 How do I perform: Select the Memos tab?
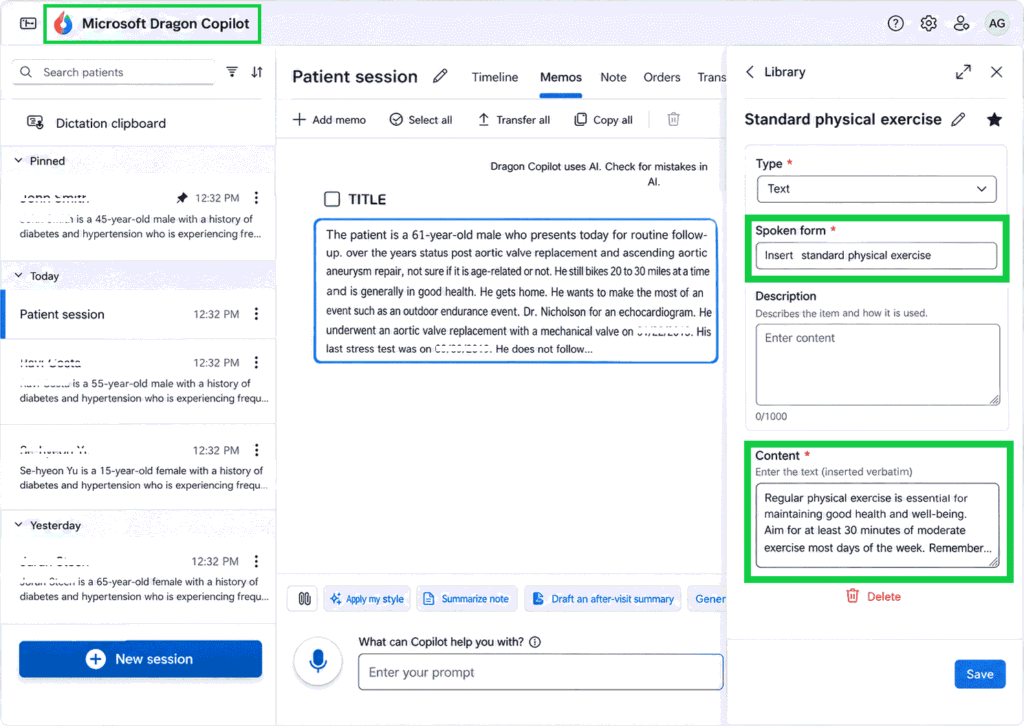560,77
